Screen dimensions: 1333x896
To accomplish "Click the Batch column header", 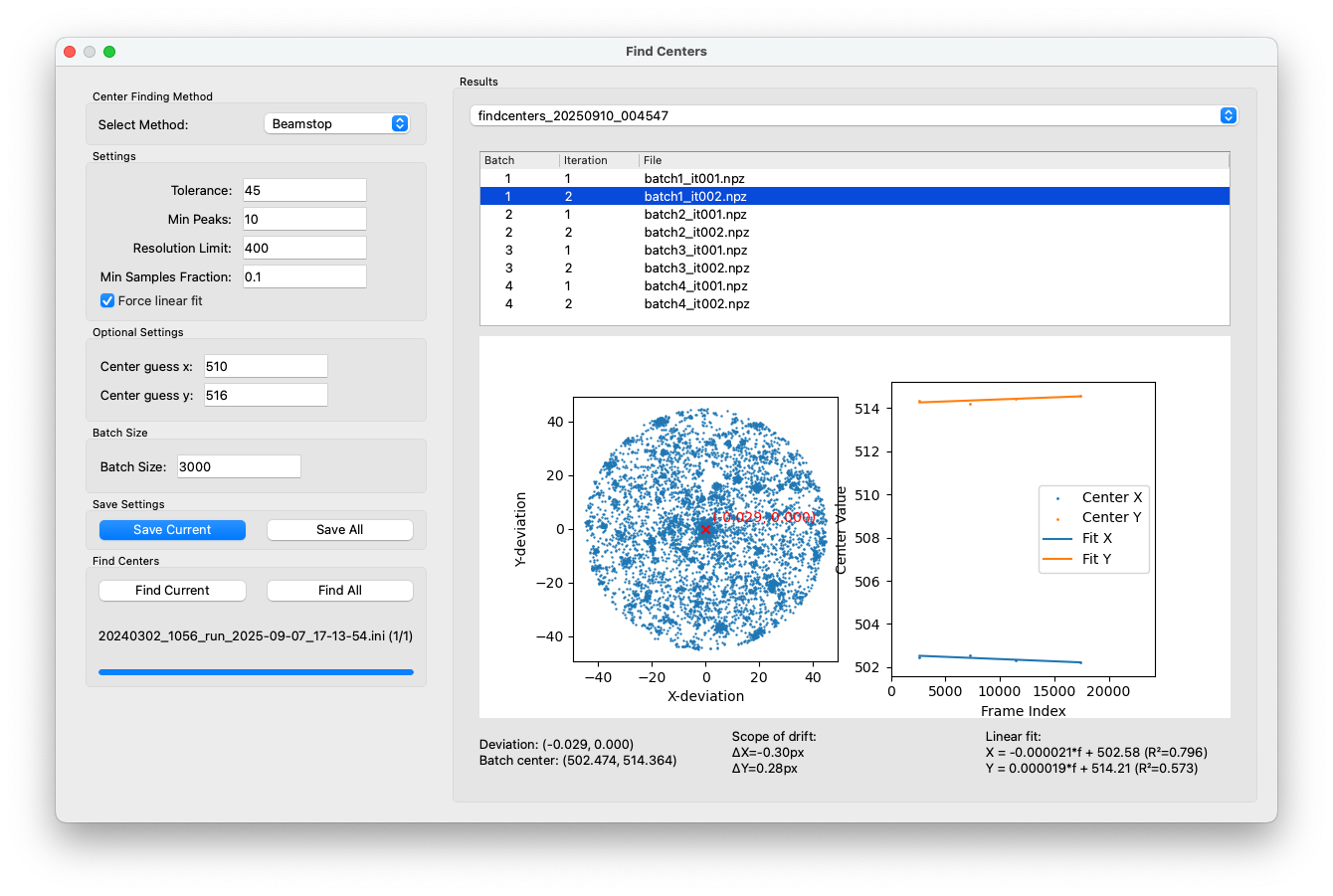I will pos(519,160).
